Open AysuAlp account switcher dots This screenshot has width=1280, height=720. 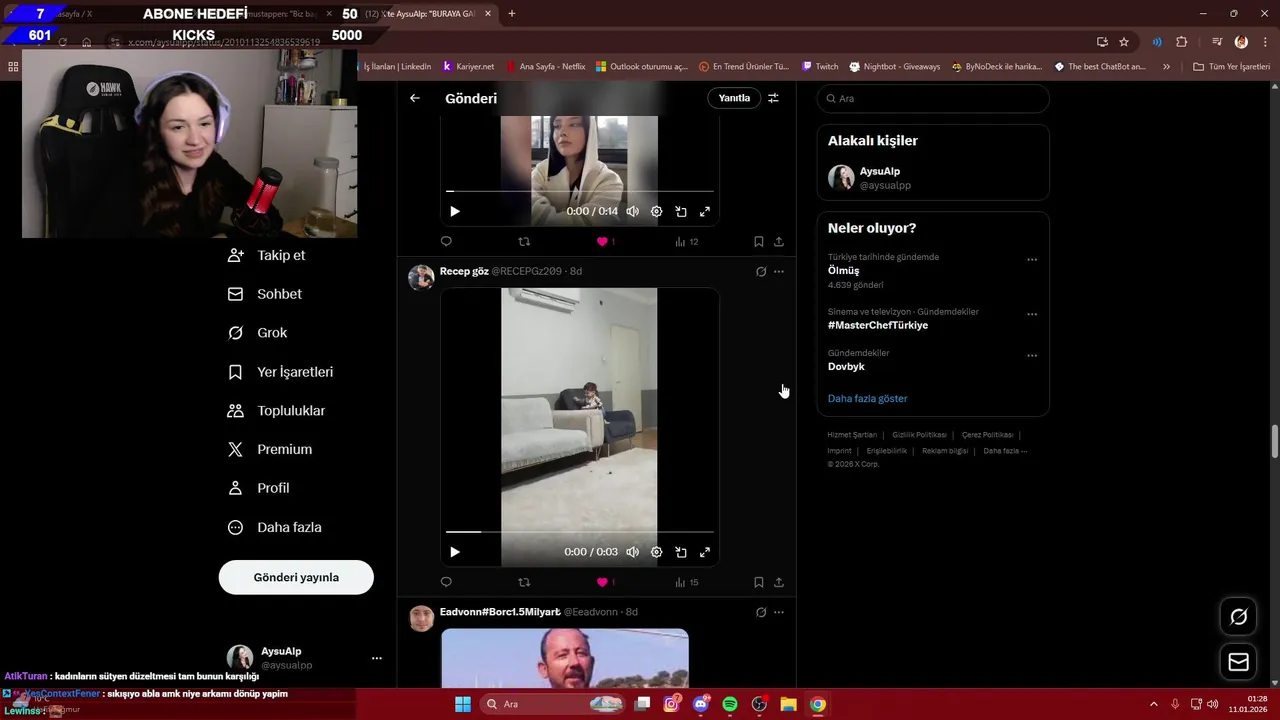(377, 658)
